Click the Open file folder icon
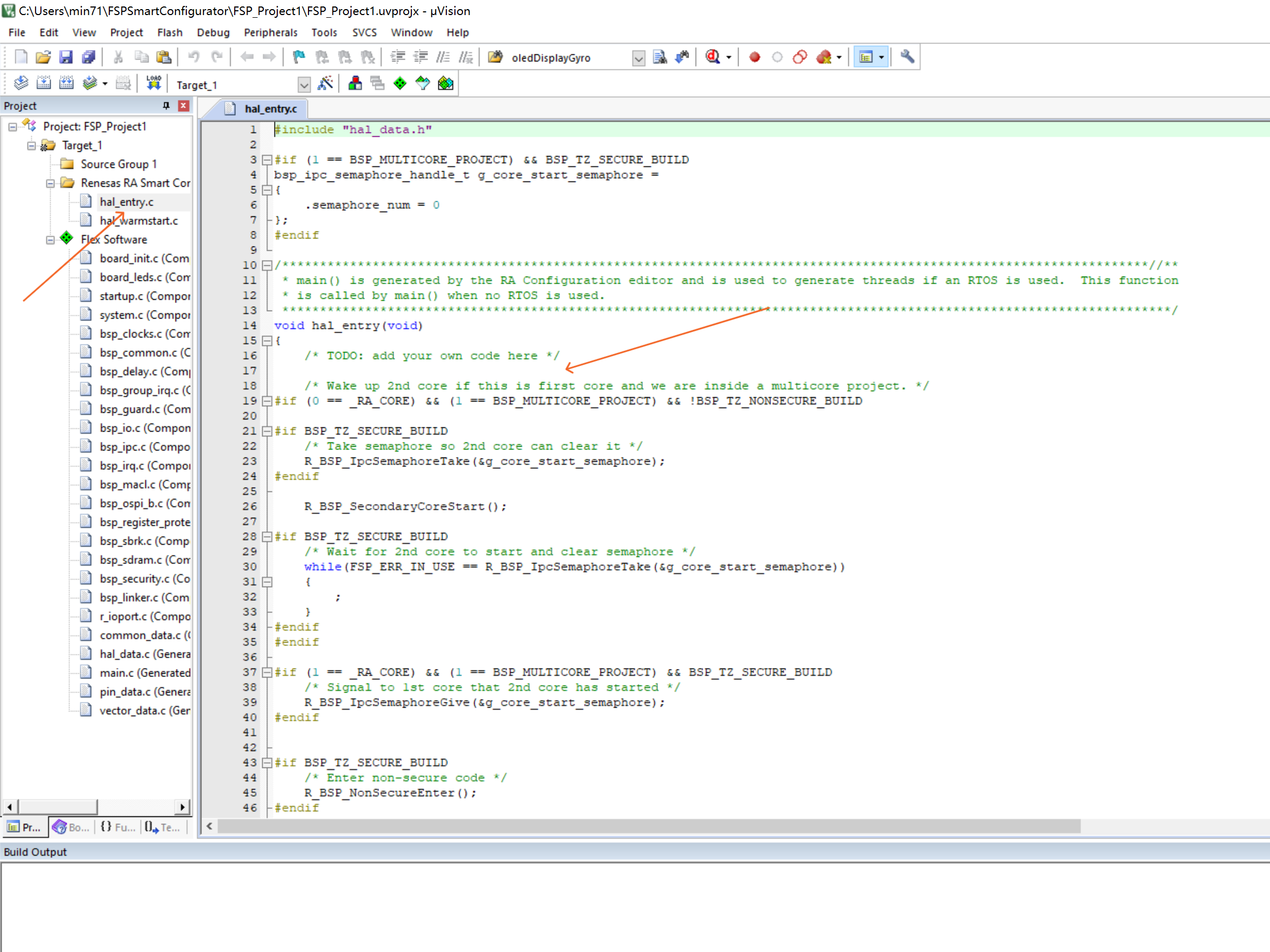 pos(43,57)
